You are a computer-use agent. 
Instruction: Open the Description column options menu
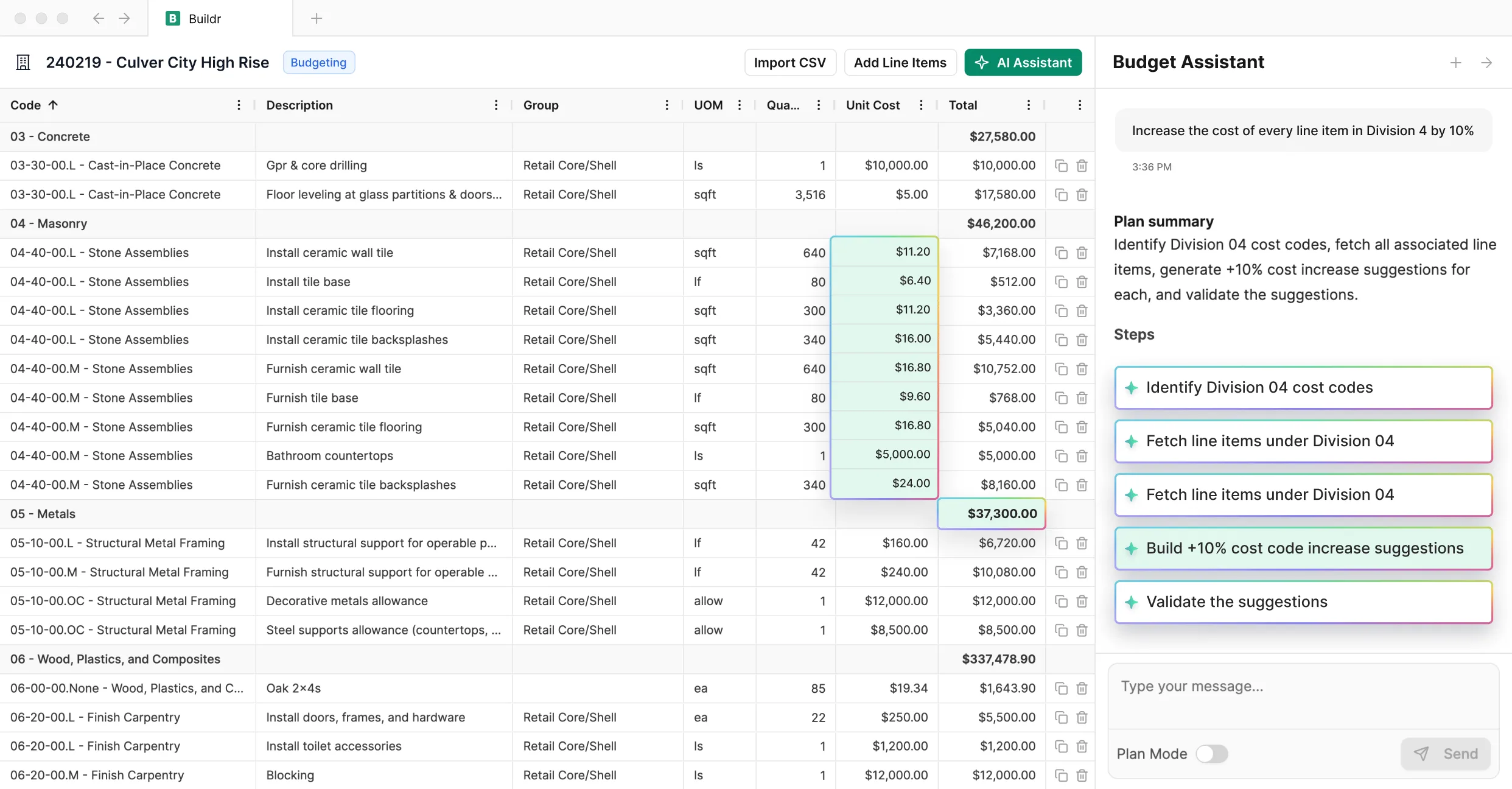pyautogui.click(x=496, y=105)
